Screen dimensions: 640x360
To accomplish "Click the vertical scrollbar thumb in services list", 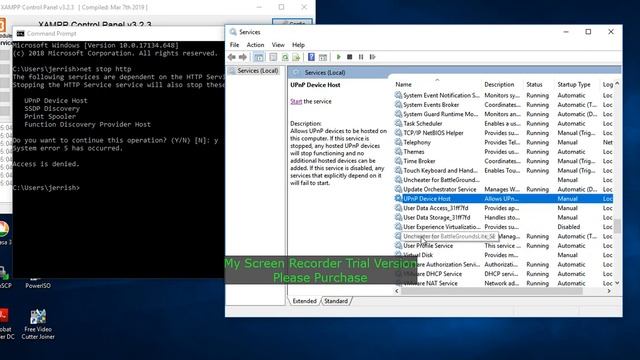I will tap(617, 226).
